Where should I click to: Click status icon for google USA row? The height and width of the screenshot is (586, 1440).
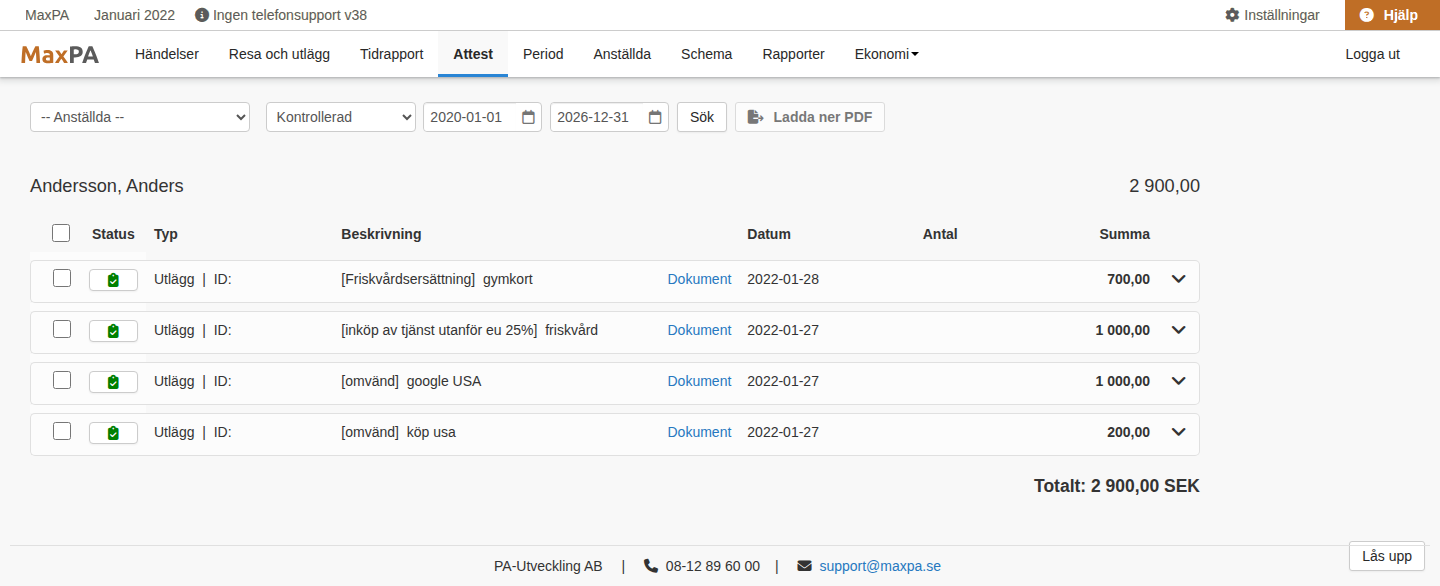(x=113, y=382)
